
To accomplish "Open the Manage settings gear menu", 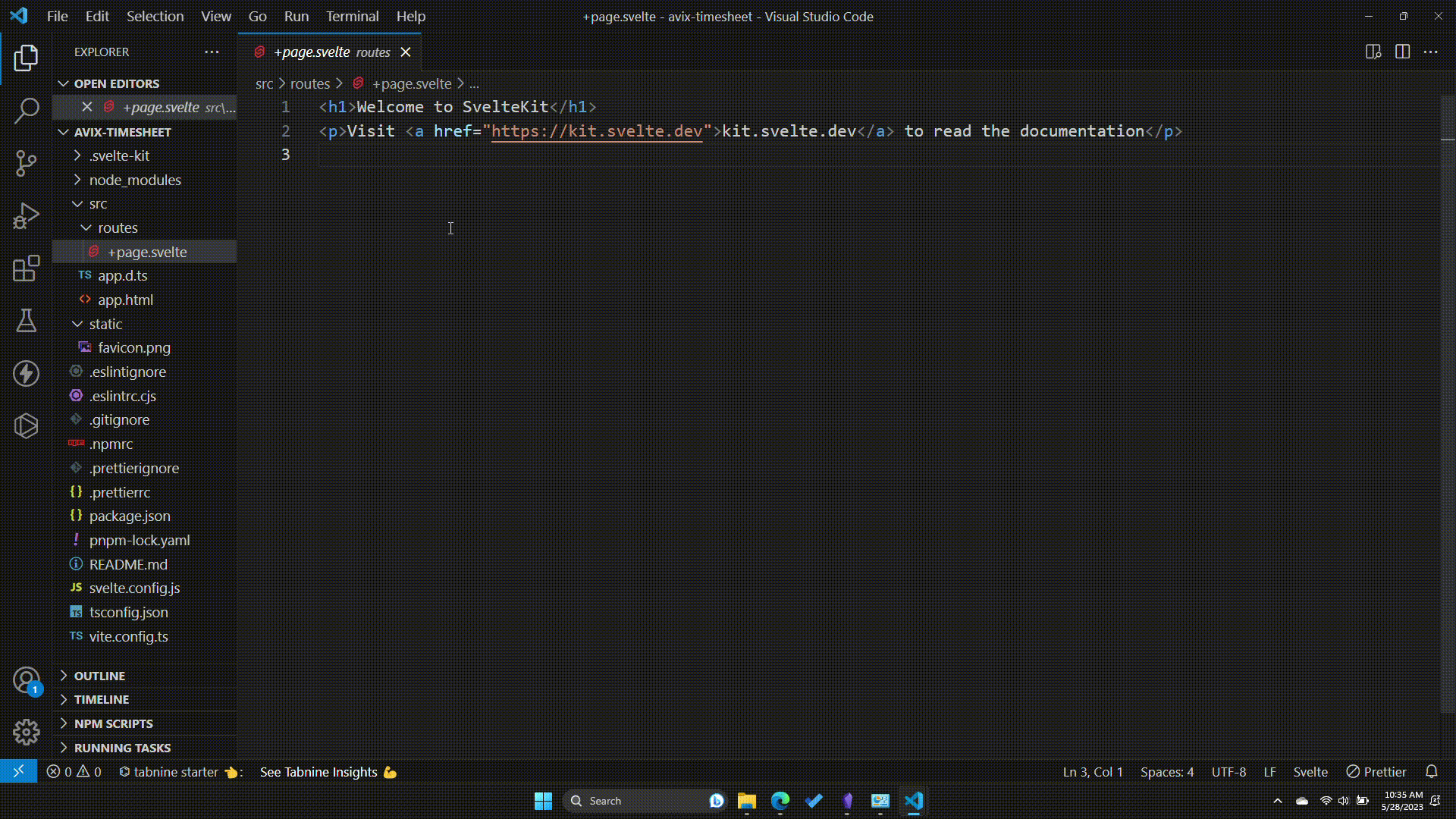I will (26, 732).
